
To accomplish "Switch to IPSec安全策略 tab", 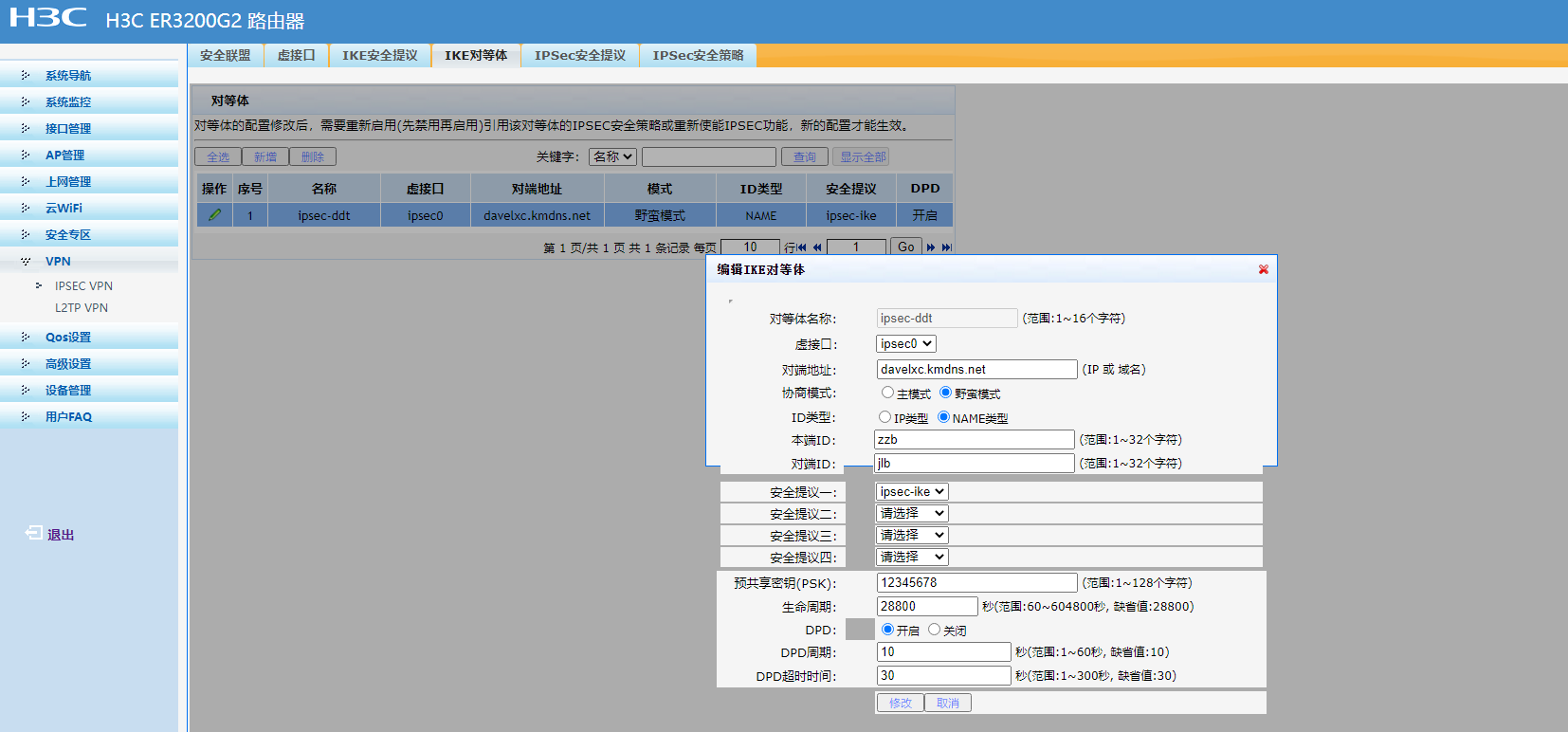I will pos(698,56).
